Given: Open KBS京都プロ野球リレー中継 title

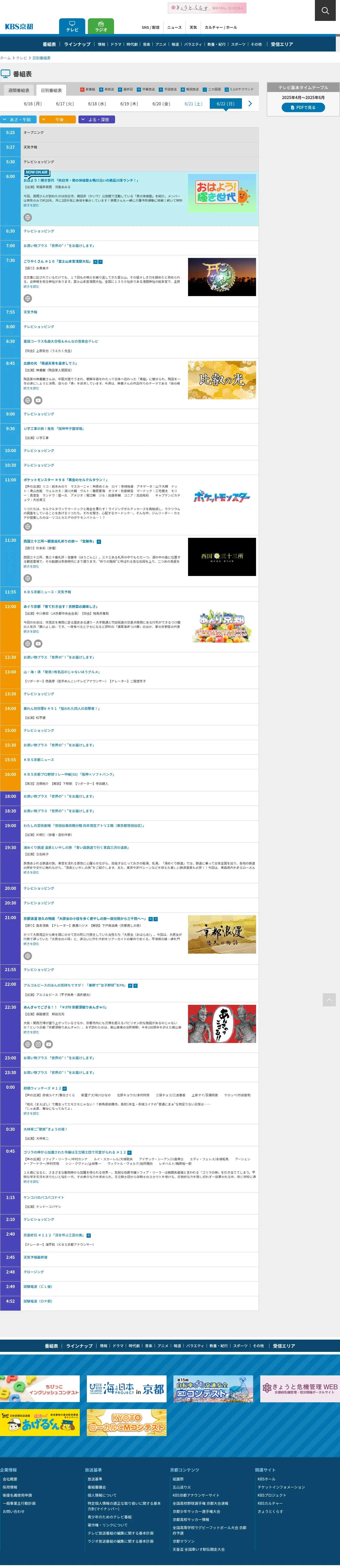Looking at the screenshot, I should (69, 774).
